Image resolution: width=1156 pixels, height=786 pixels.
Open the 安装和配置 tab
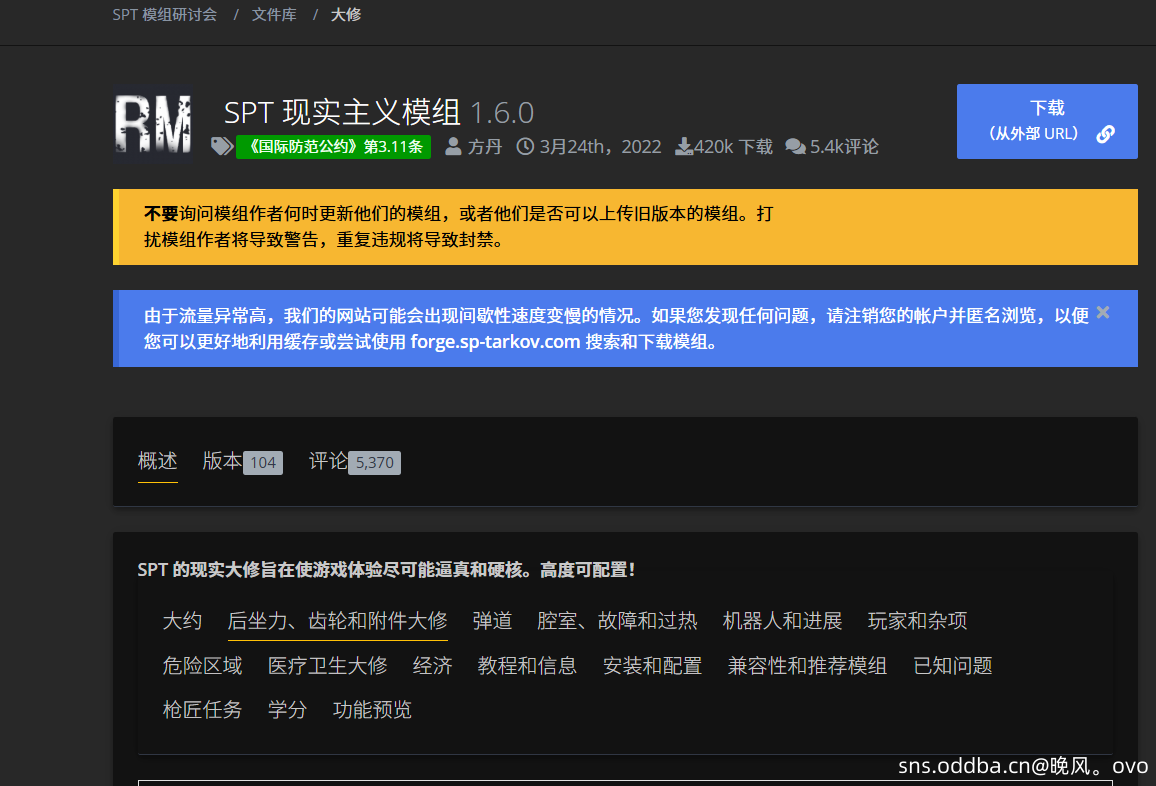[652, 666]
